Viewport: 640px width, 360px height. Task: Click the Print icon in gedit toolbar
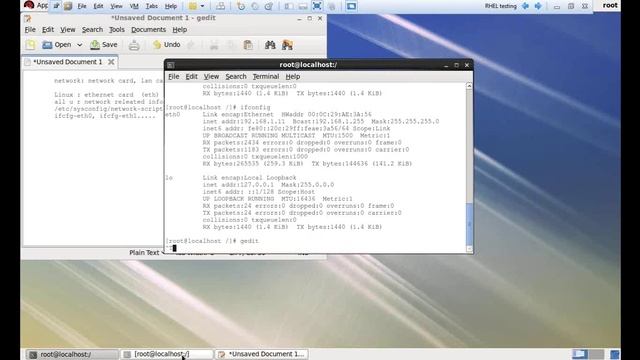[134, 45]
